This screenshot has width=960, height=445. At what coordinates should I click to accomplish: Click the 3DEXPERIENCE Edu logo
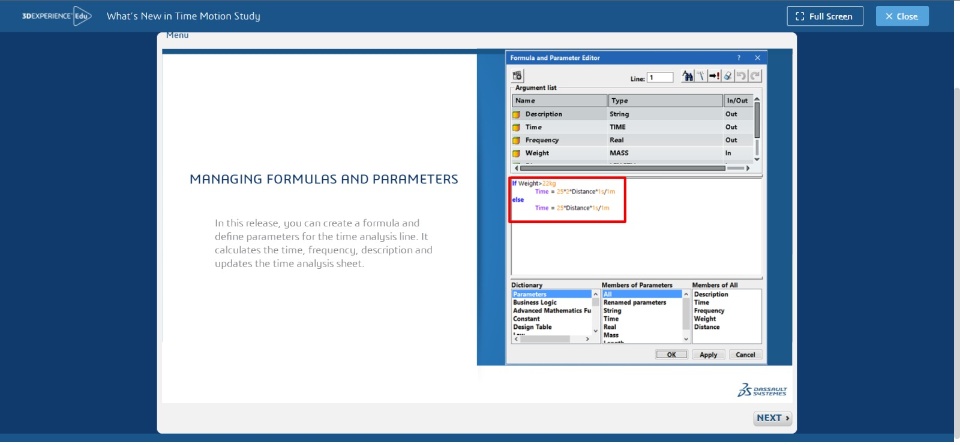click(56, 17)
